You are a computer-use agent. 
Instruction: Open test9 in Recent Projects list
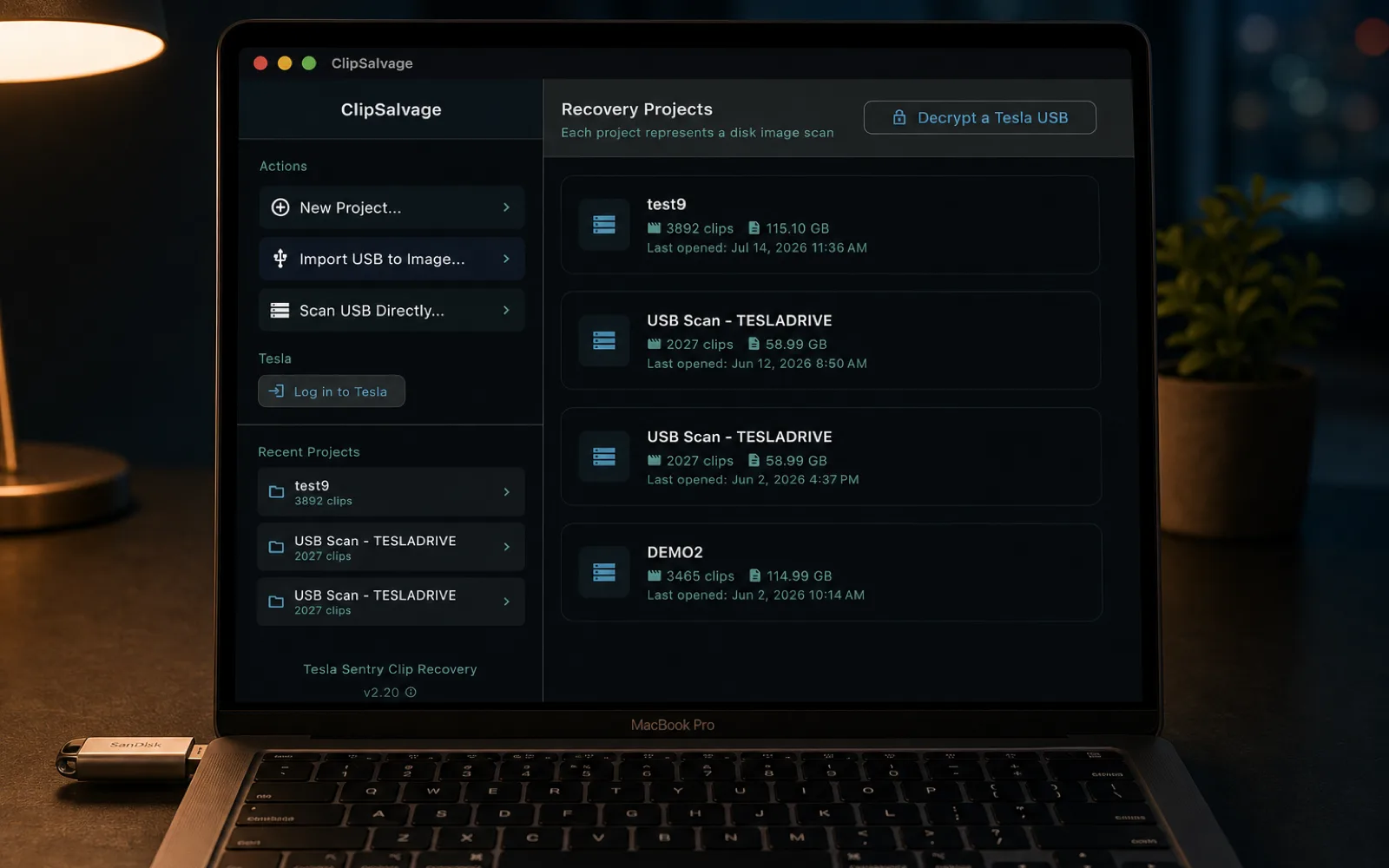(391, 492)
